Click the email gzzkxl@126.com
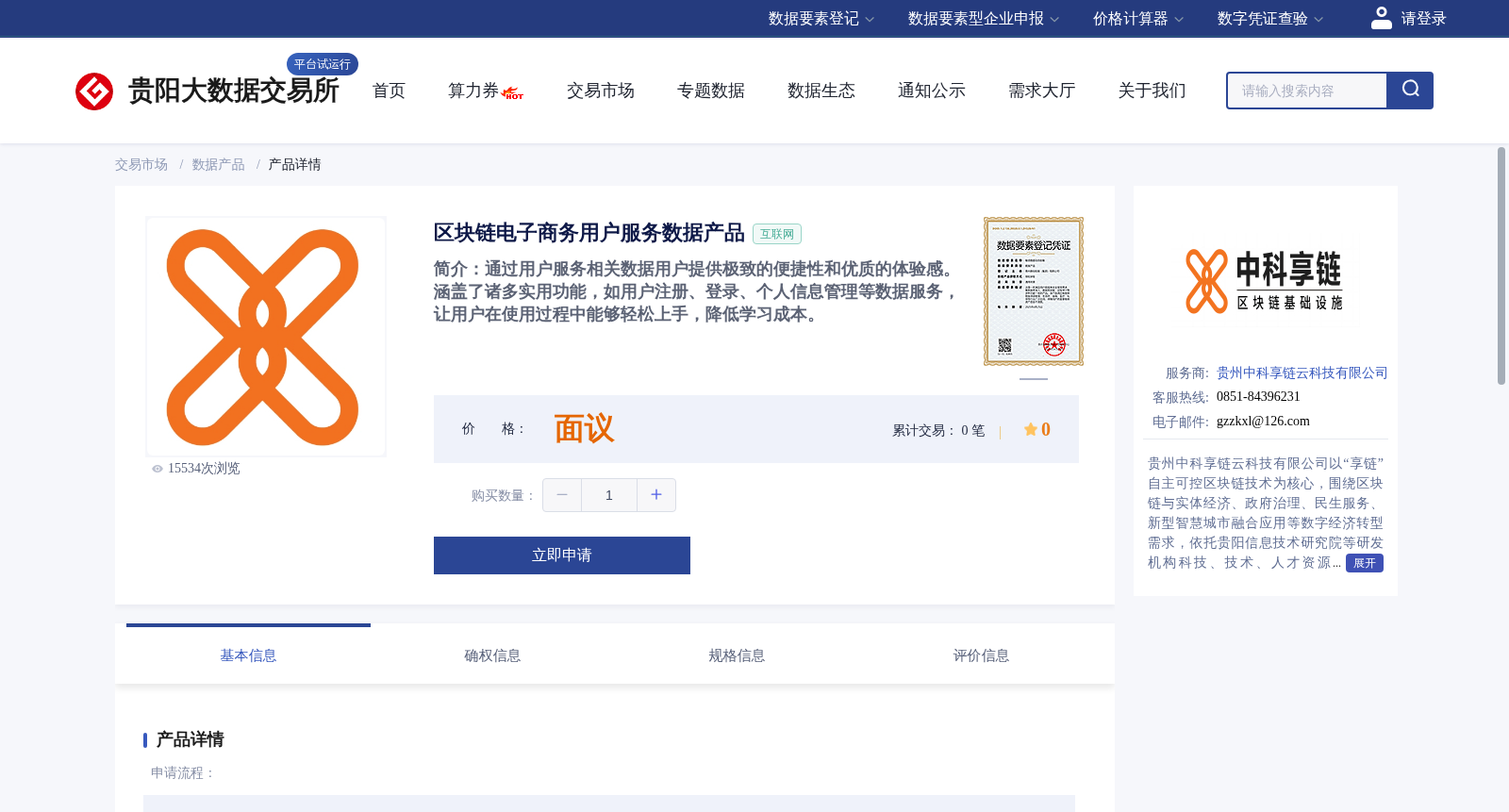 (1263, 422)
